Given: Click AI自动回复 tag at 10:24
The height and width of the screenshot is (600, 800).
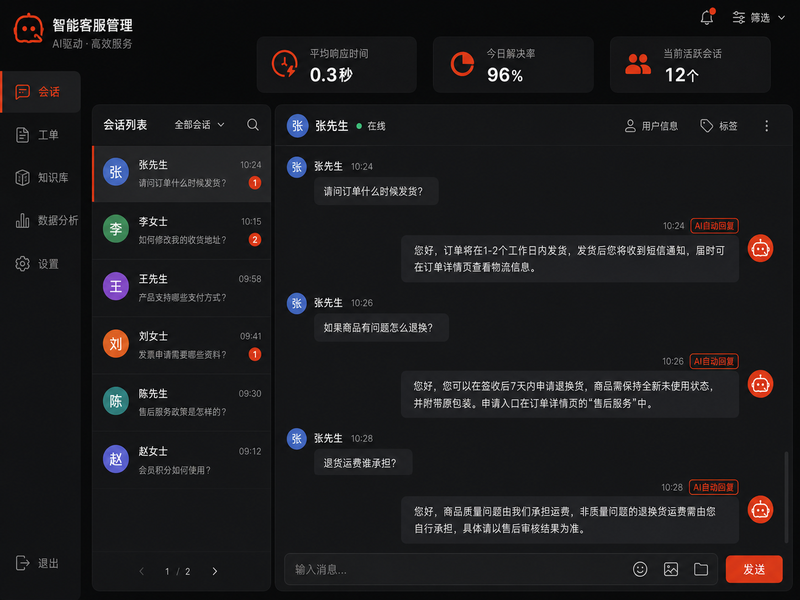Looking at the screenshot, I should (714, 226).
